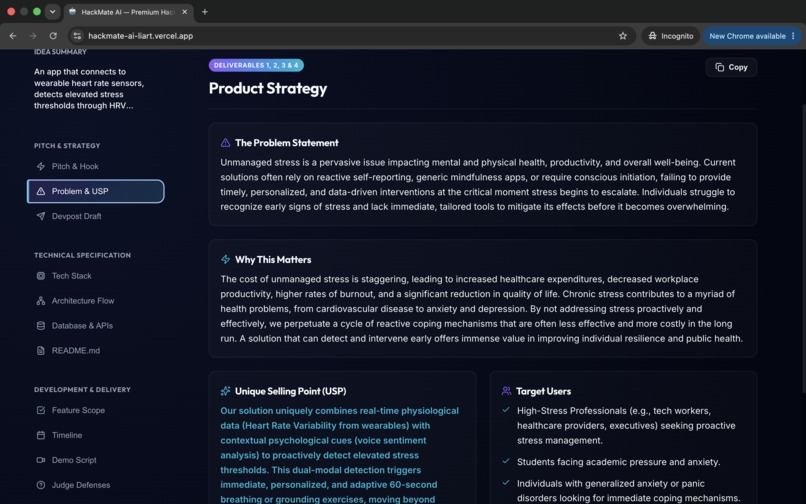The image size is (806, 504).
Task: Expand the tab search dropdown
Action: pyautogui.click(x=52, y=12)
